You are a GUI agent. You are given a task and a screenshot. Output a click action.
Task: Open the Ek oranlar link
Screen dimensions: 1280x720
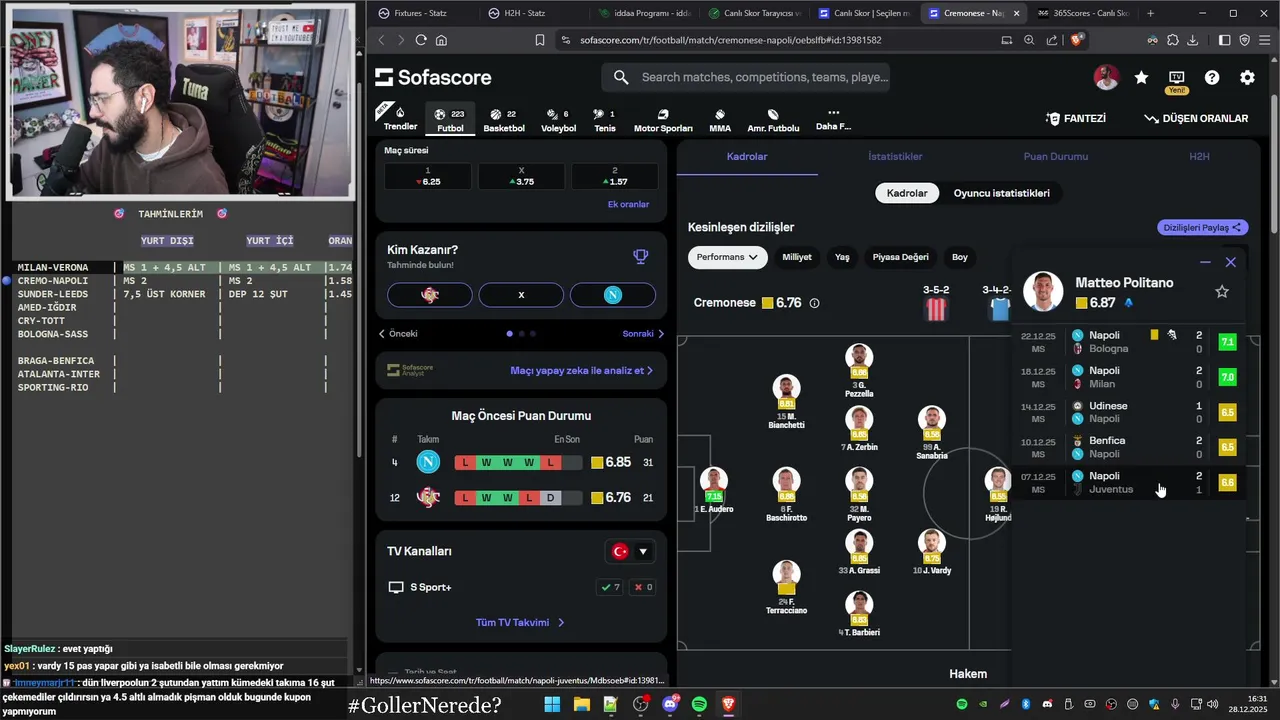628,204
